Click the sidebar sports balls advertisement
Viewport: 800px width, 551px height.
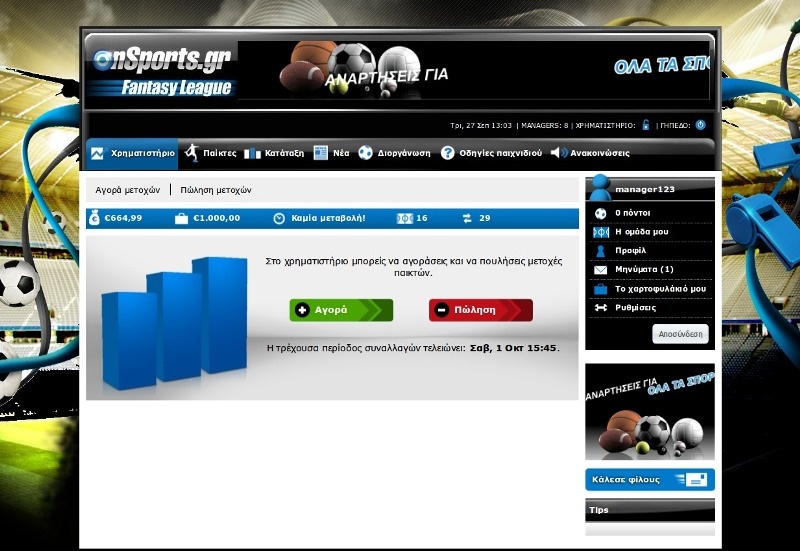pyautogui.click(x=650, y=412)
